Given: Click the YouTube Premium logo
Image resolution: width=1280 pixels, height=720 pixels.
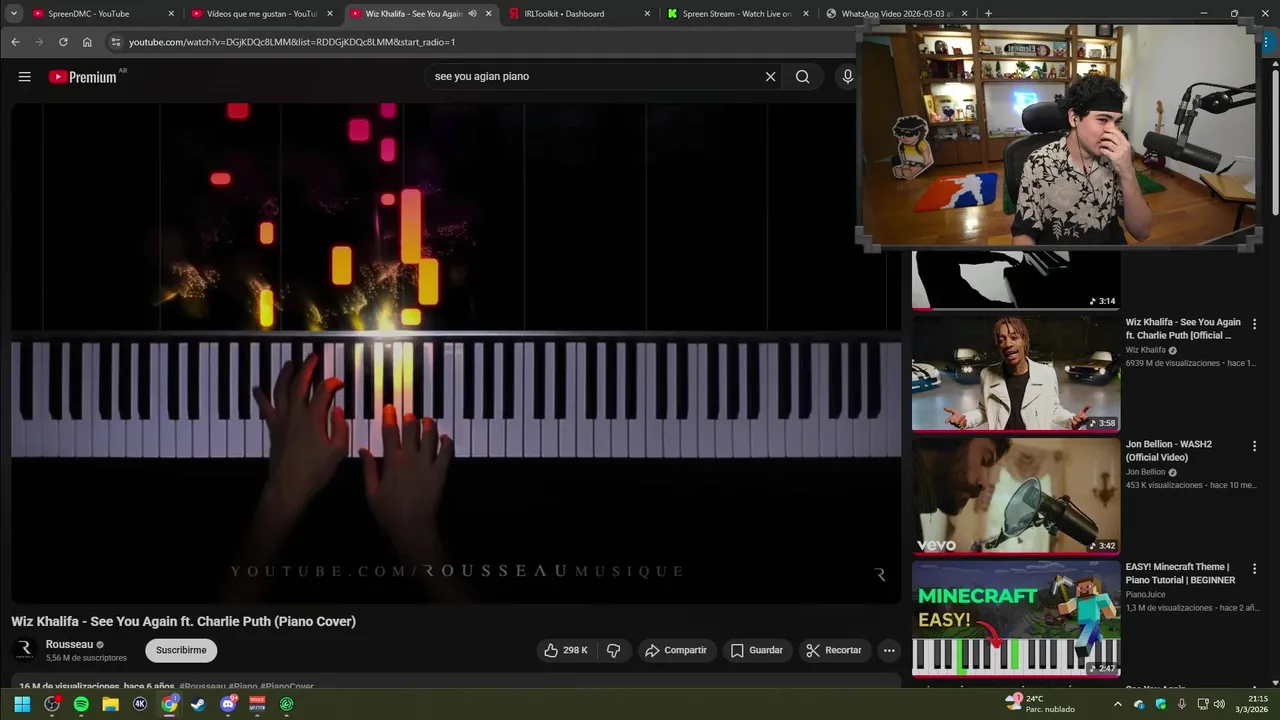Looking at the screenshot, I should click(x=84, y=77).
